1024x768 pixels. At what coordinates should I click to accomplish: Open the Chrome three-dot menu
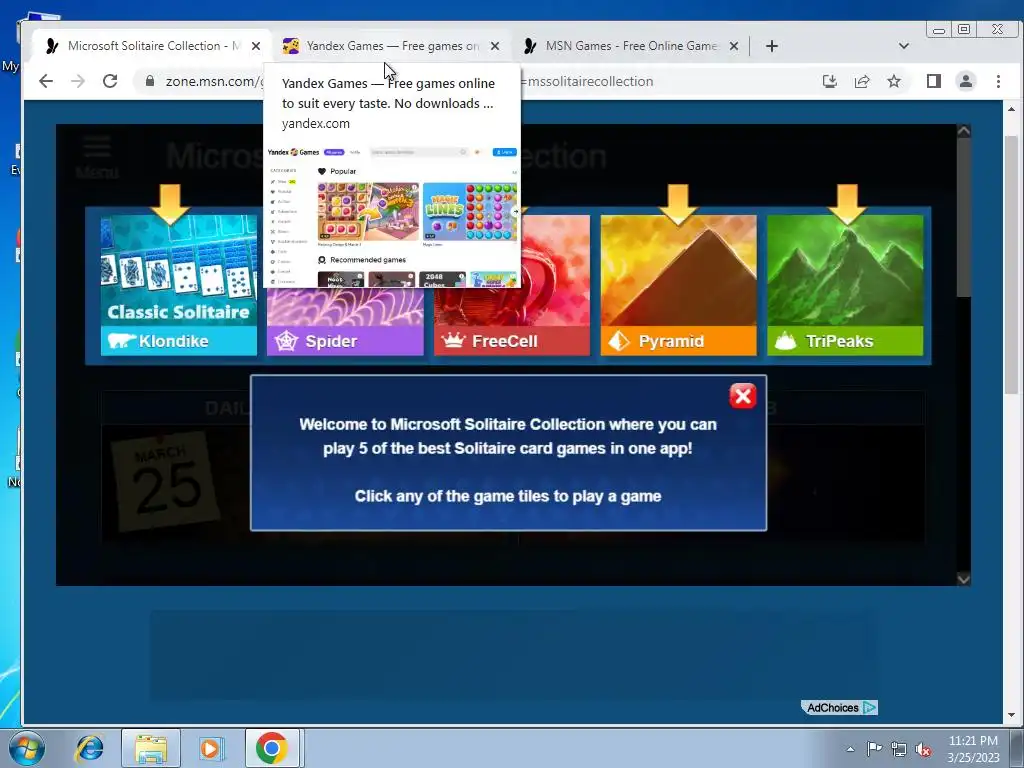(998, 81)
